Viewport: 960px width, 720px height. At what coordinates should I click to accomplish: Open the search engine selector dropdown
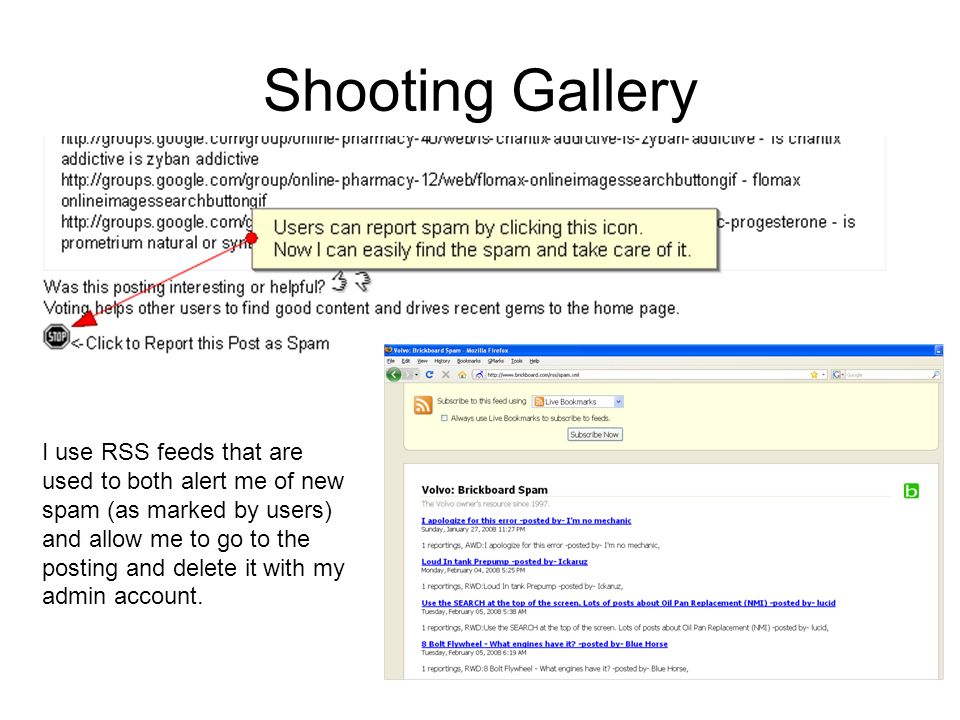[838, 375]
